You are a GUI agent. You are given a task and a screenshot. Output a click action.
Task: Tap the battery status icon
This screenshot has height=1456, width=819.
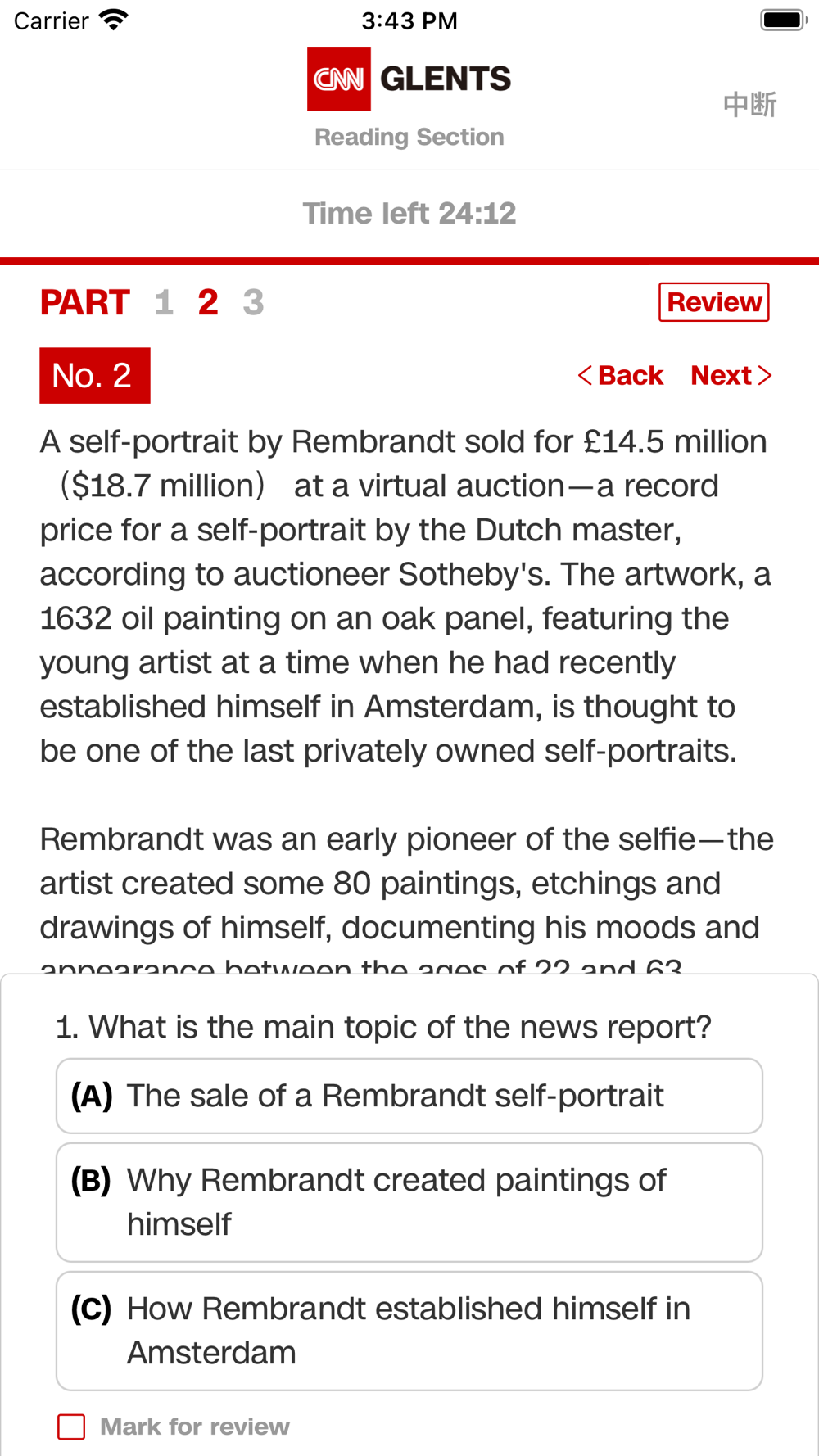coord(783,20)
